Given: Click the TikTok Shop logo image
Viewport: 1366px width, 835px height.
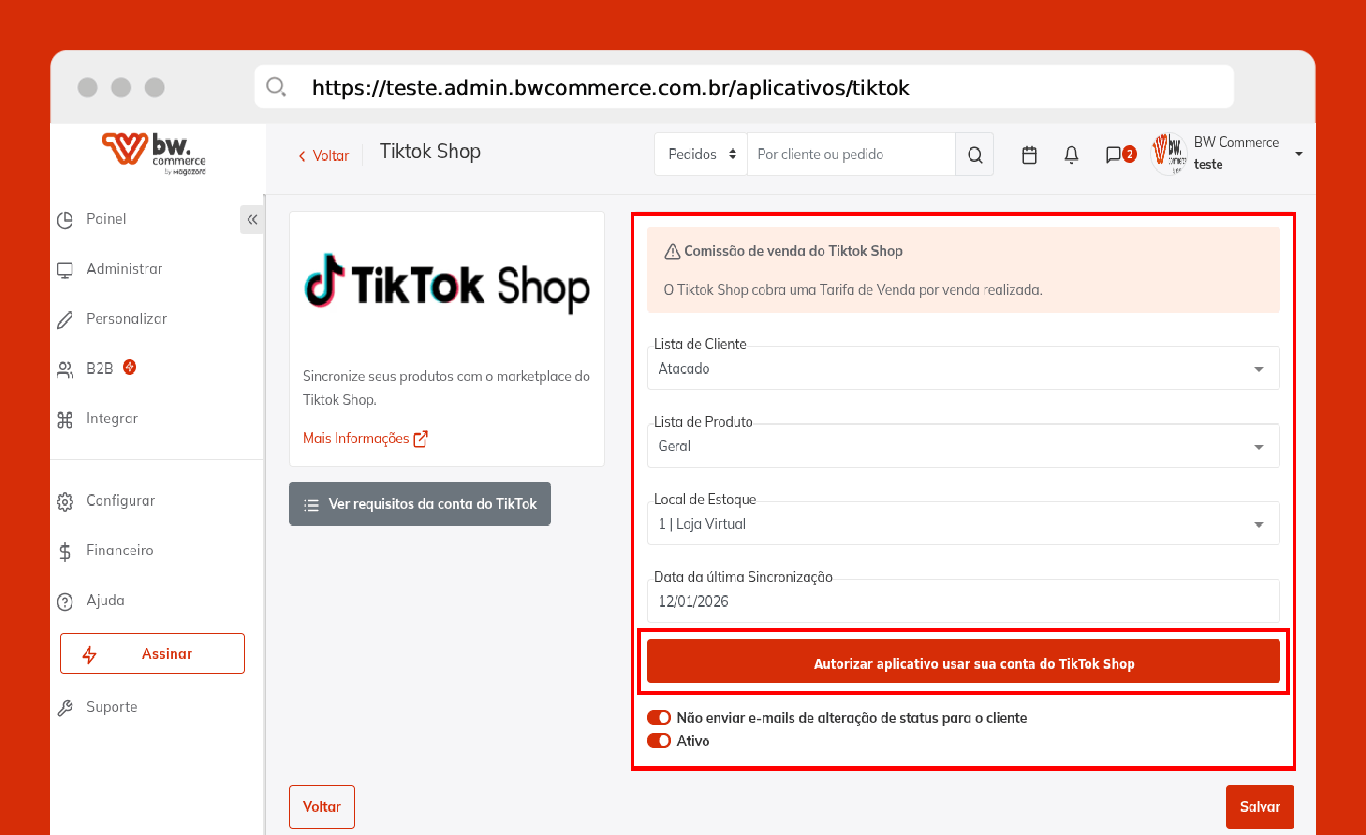Looking at the screenshot, I should pos(447,285).
